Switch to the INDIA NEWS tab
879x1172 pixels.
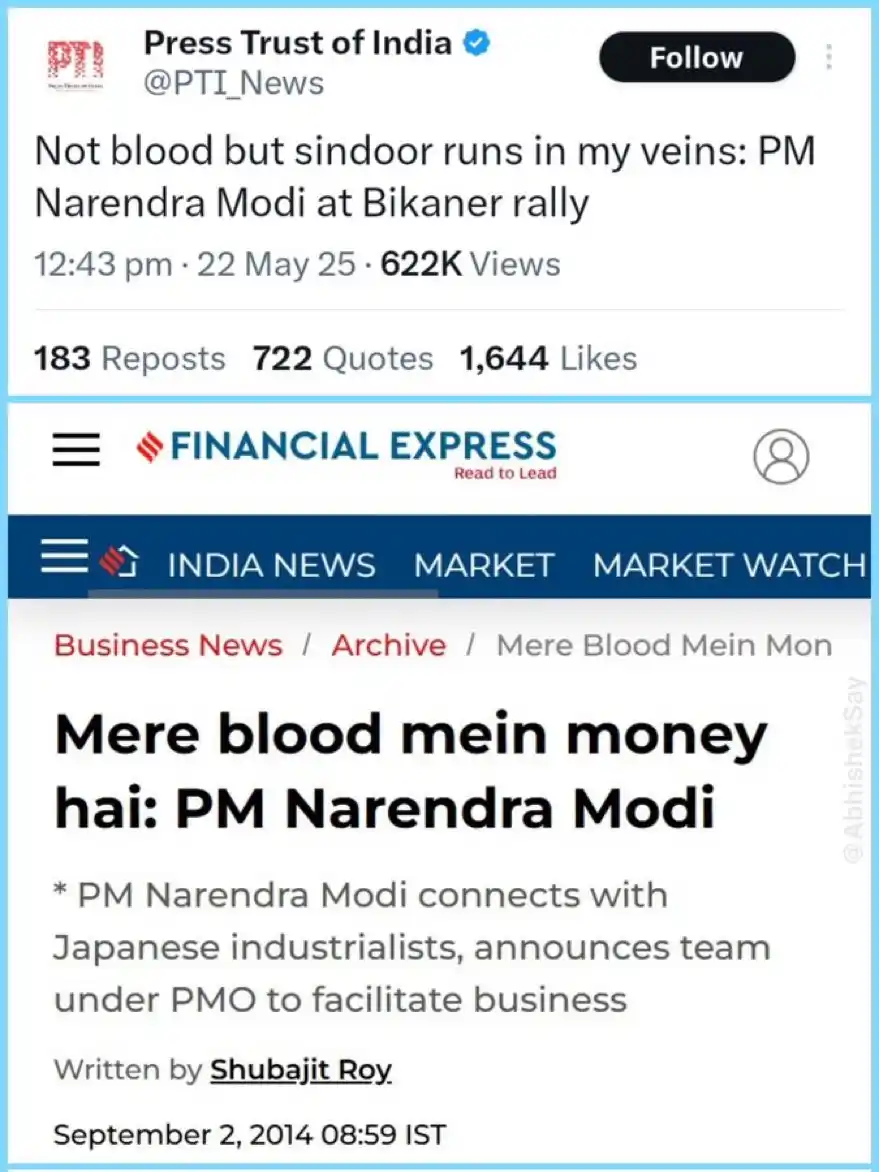point(272,565)
